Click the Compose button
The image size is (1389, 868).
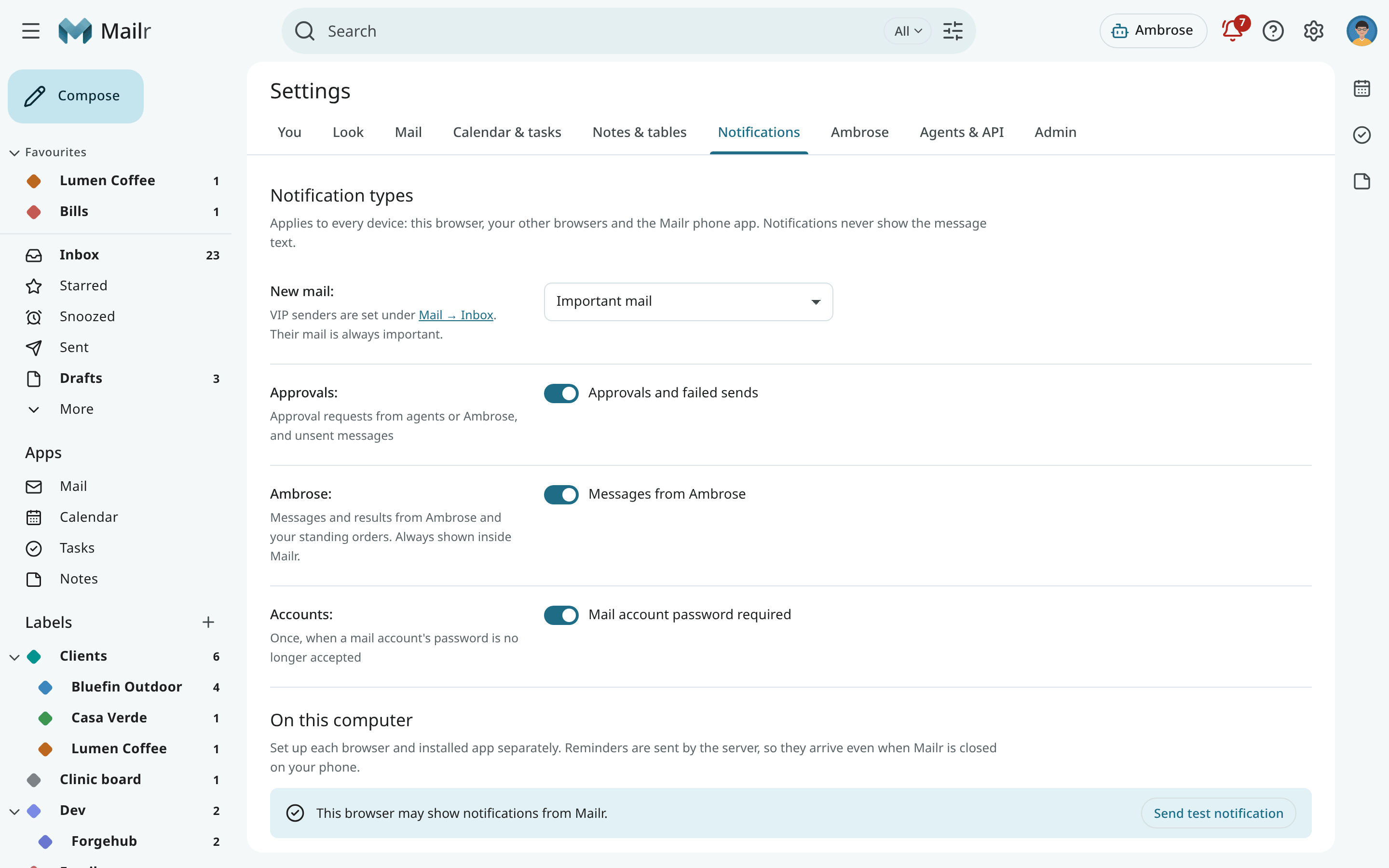tap(76, 96)
